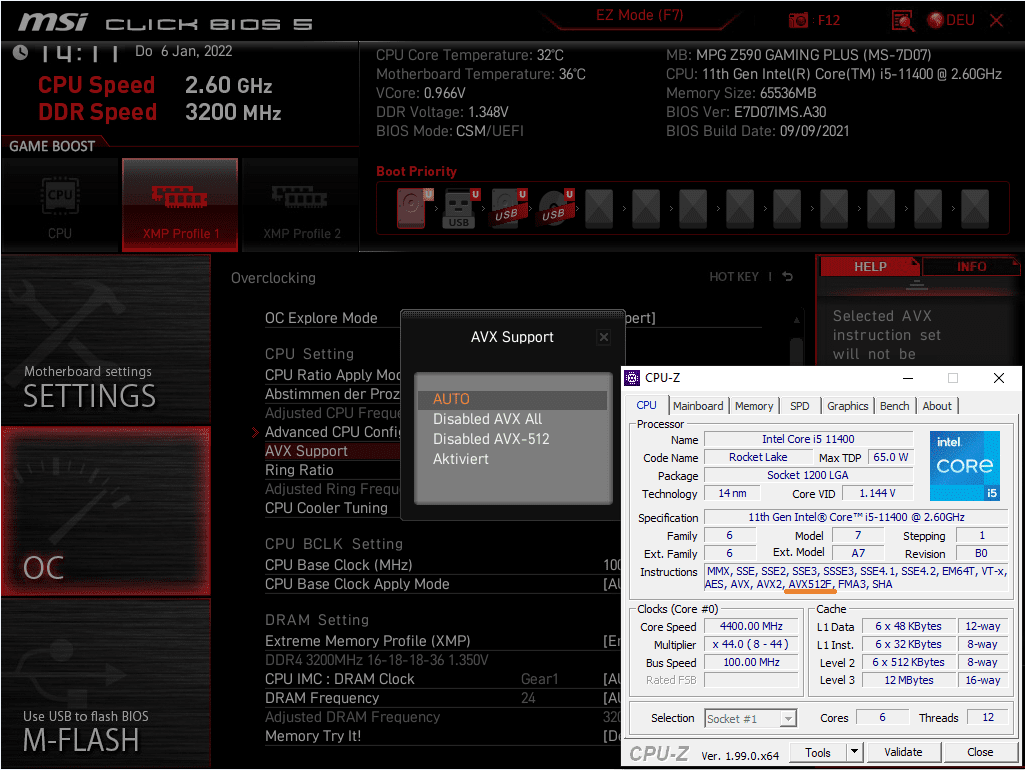1025x770 pixels.
Task: Expand the Tools dropdown arrow in CPU-Z
Action: (x=854, y=752)
